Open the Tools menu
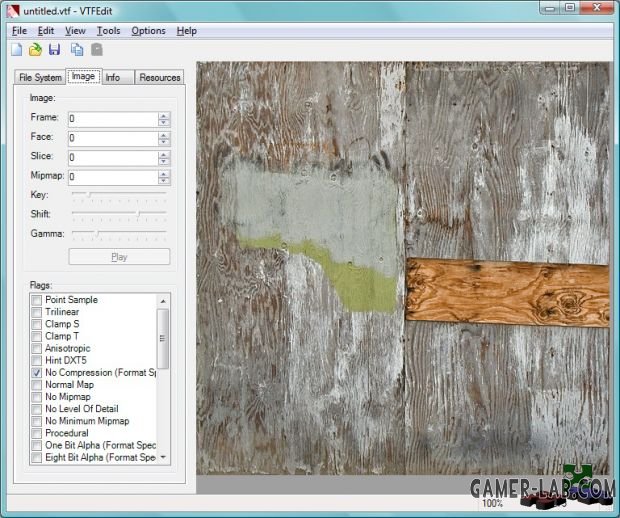This screenshot has height=518, width=620. point(108,31)
